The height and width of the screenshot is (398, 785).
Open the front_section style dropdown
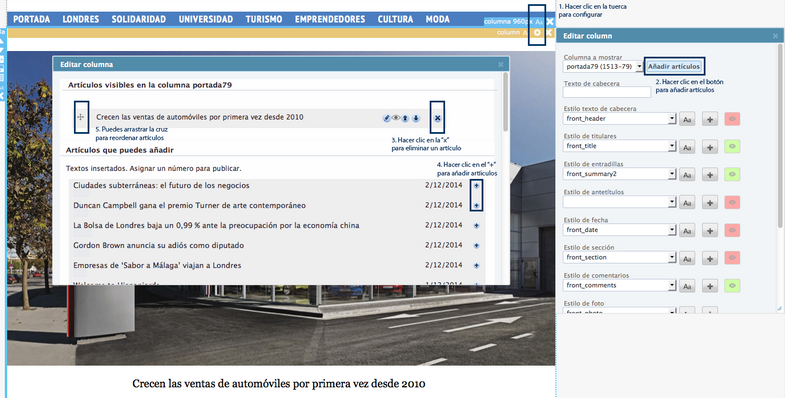(x=620, y=257)
